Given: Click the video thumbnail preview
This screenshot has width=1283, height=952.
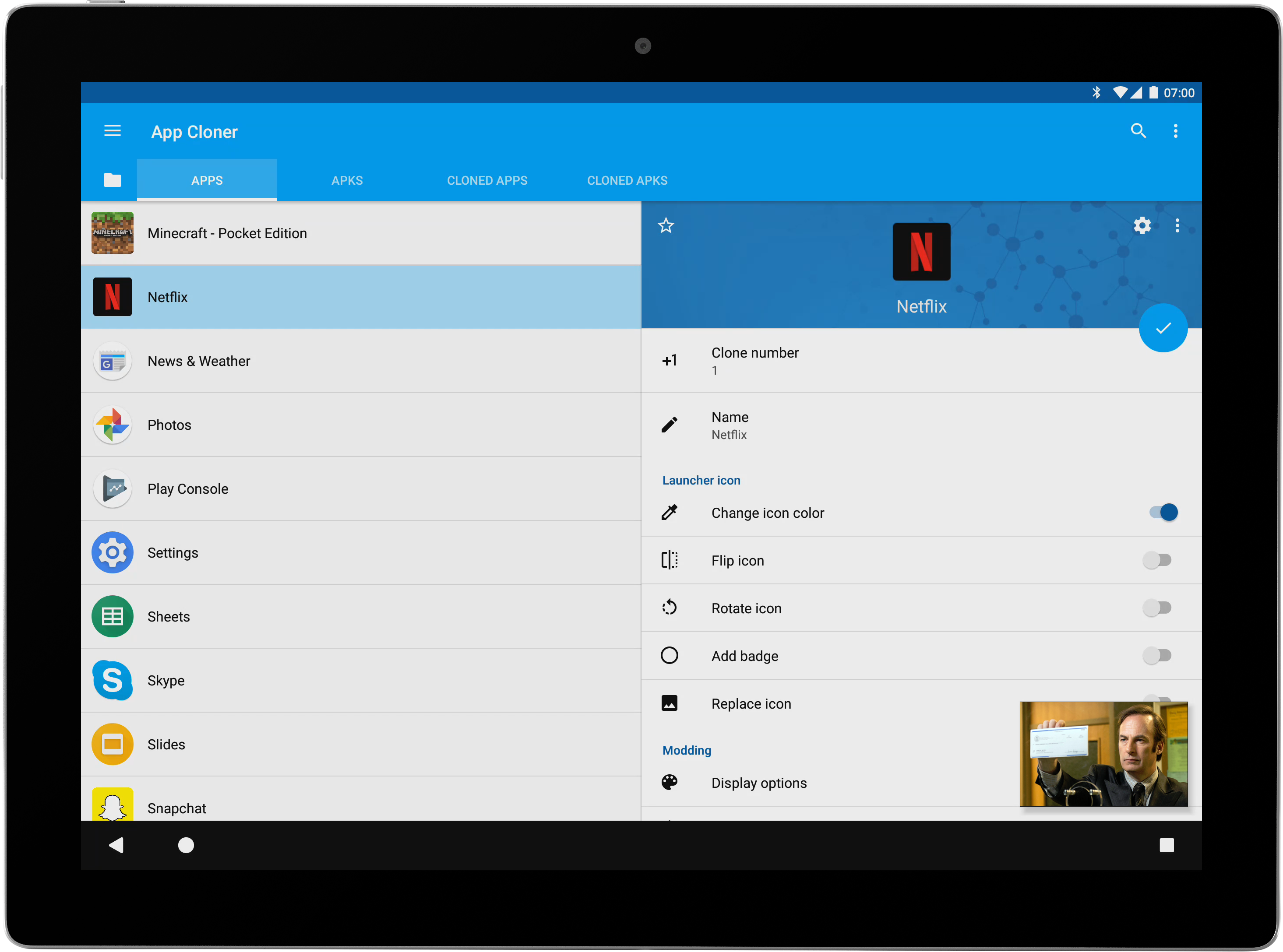Looking at the screenshot, I should tap(1103, 754).
